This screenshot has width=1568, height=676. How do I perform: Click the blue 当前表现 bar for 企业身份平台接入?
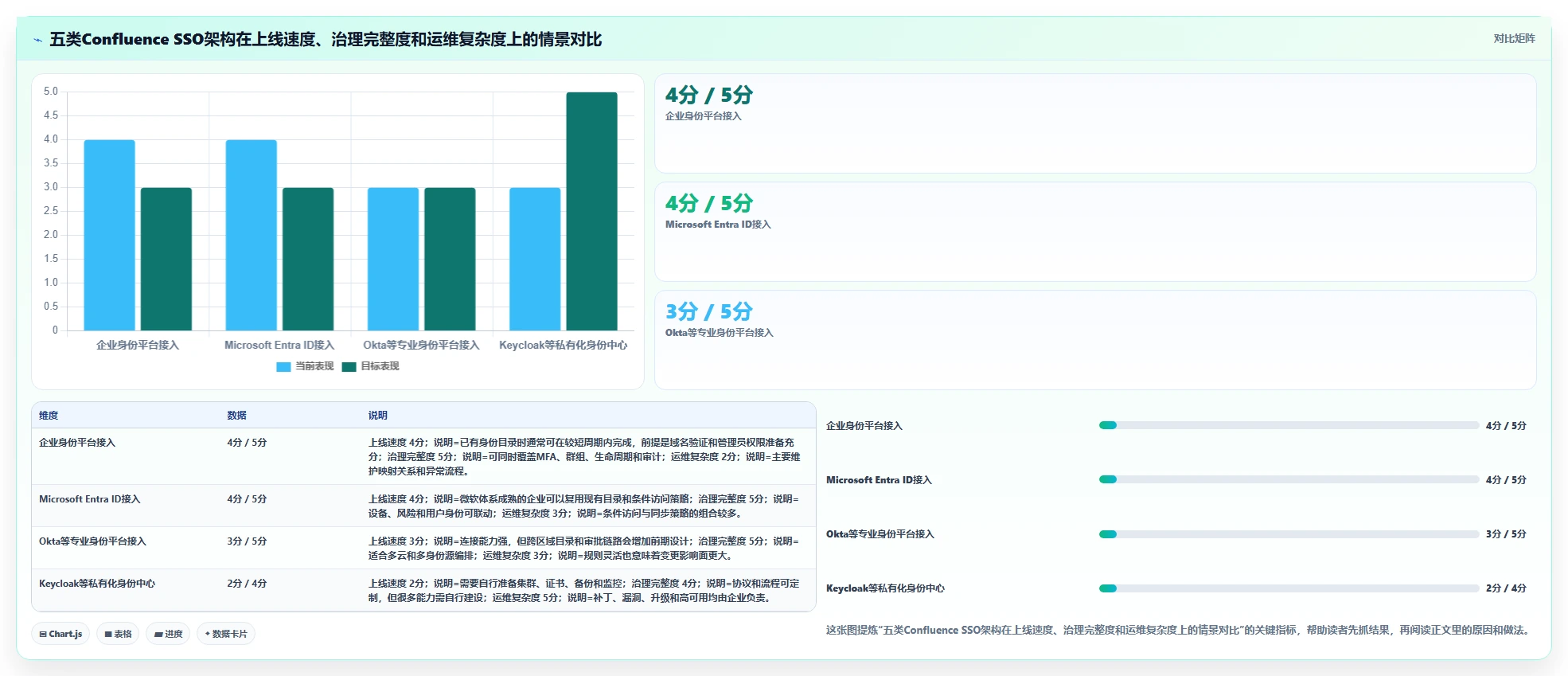point(109,235)
